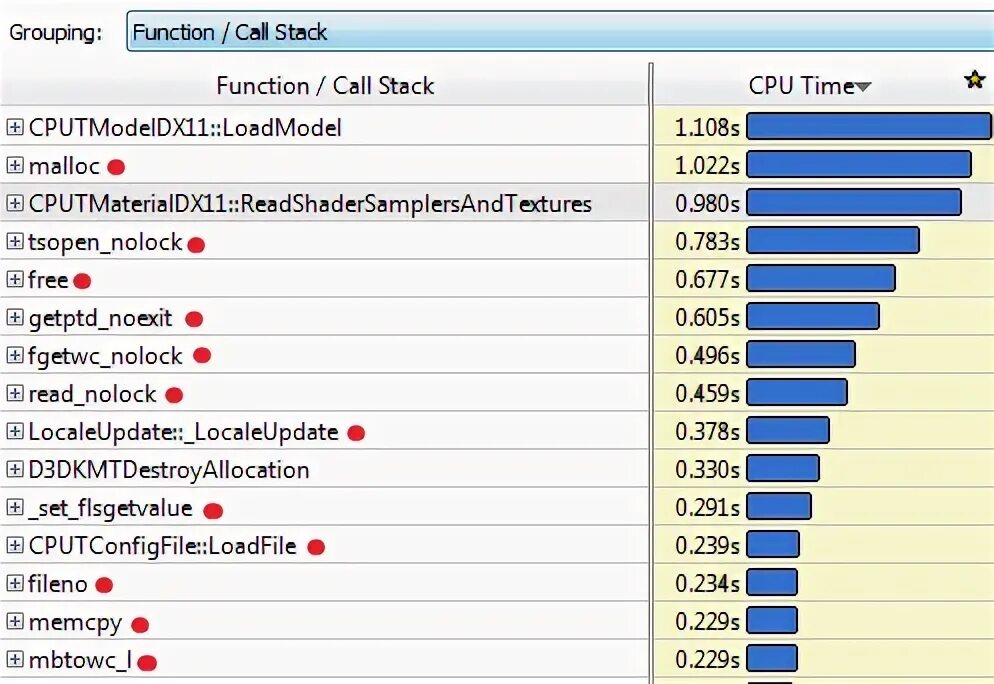Select the CPUTMaterialDX11::ReadShaderSamplersAndTextures row
Viewport: 994px width, 684px height.
coord(310,204)
